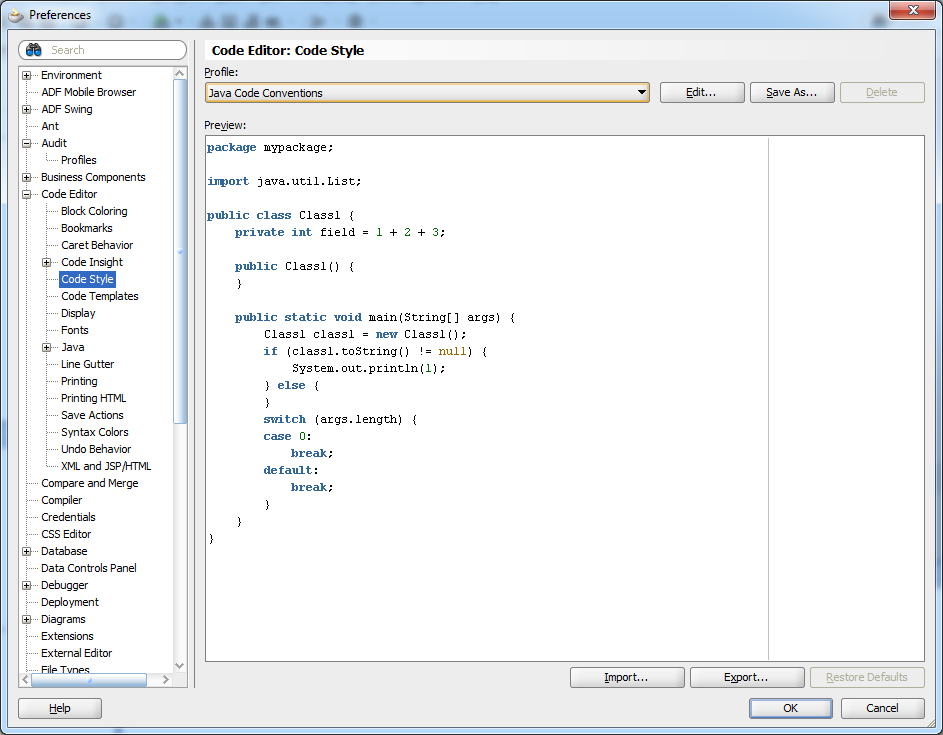Export the current code style profile
The height and width of the screenshot is (735, 943).
coord(747,677)
